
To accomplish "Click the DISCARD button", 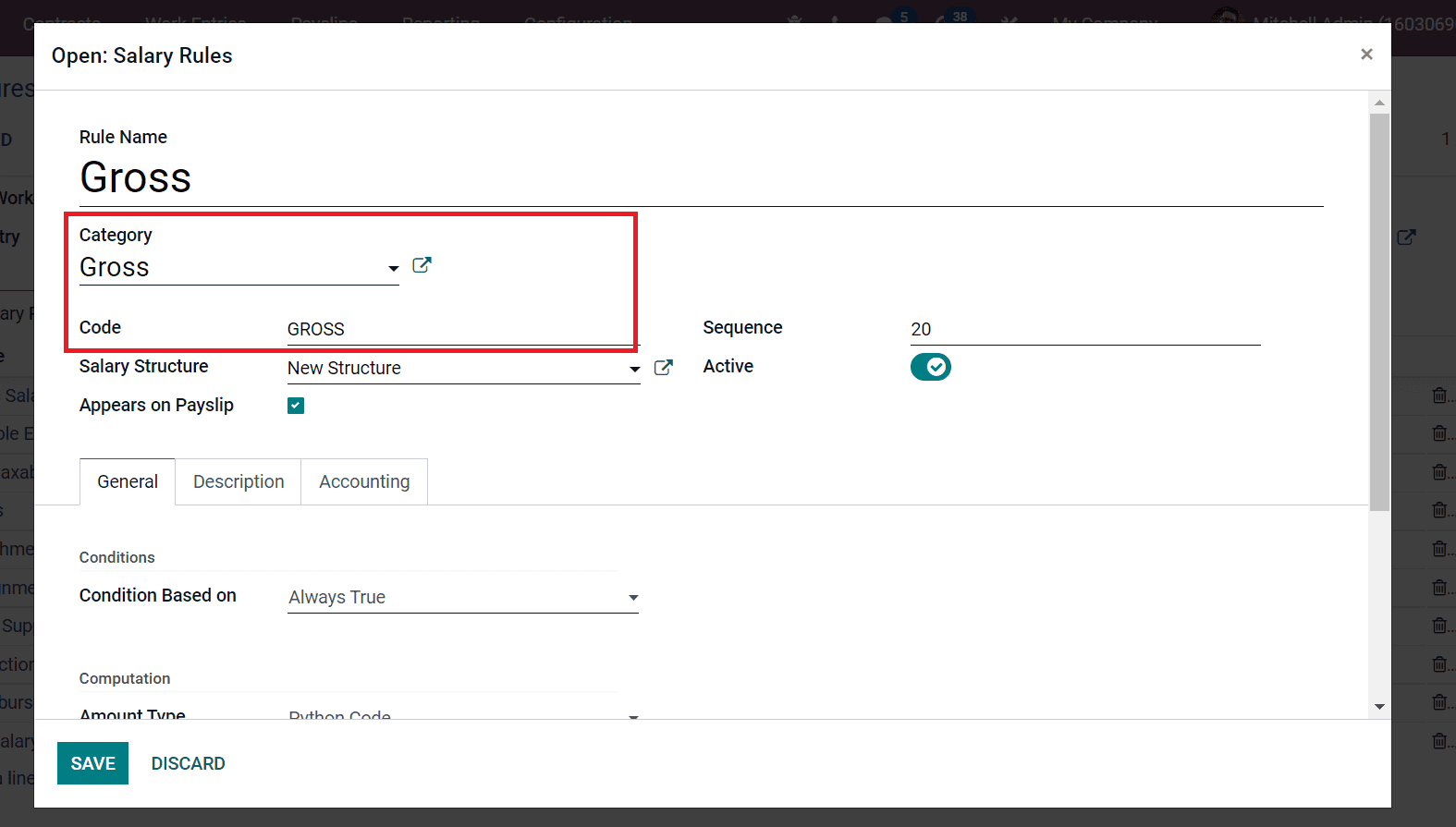I will click(189, 763).
